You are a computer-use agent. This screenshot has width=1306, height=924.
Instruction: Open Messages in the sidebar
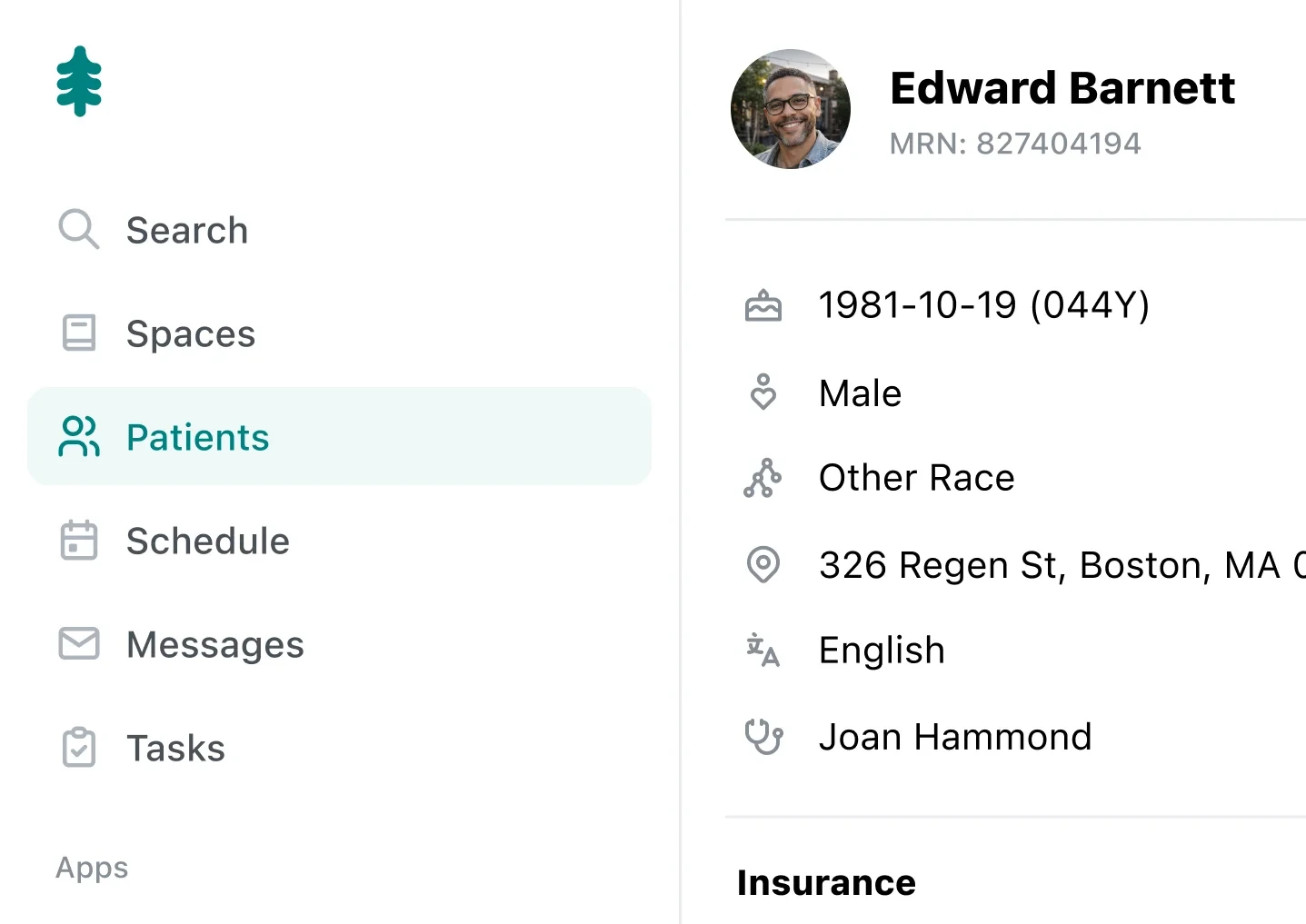click(x=214, y=645)
